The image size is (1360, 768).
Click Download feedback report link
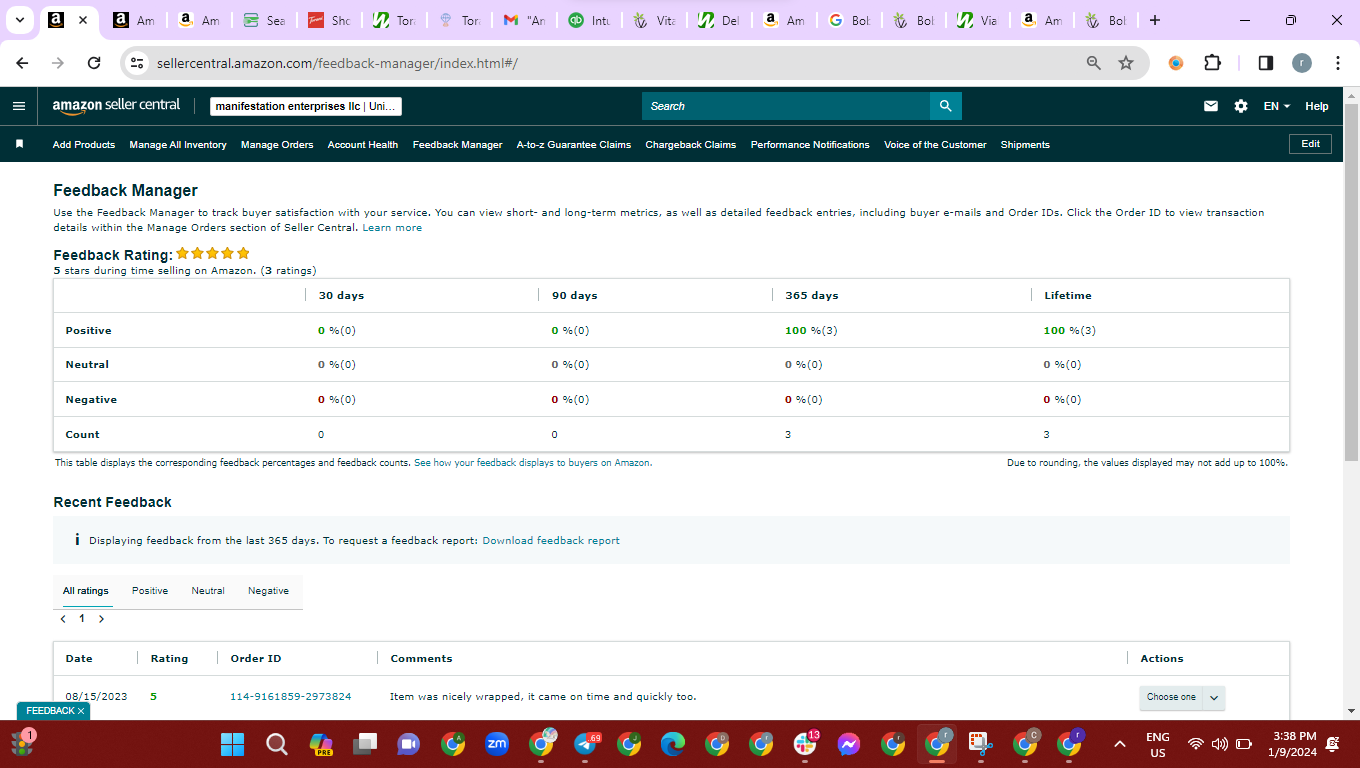coord(551,541)
